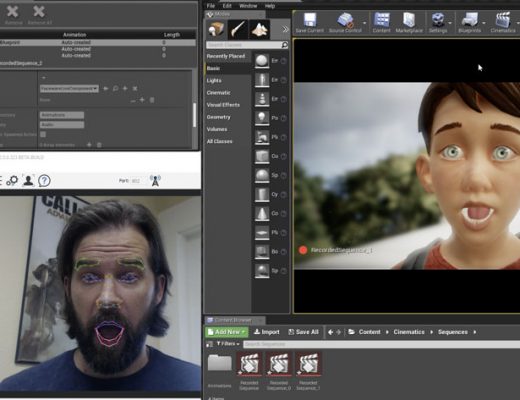The height and width of the screenshot is (400, 520).
Task: Select the Paint mode brush icon
Action: point(237,29)
